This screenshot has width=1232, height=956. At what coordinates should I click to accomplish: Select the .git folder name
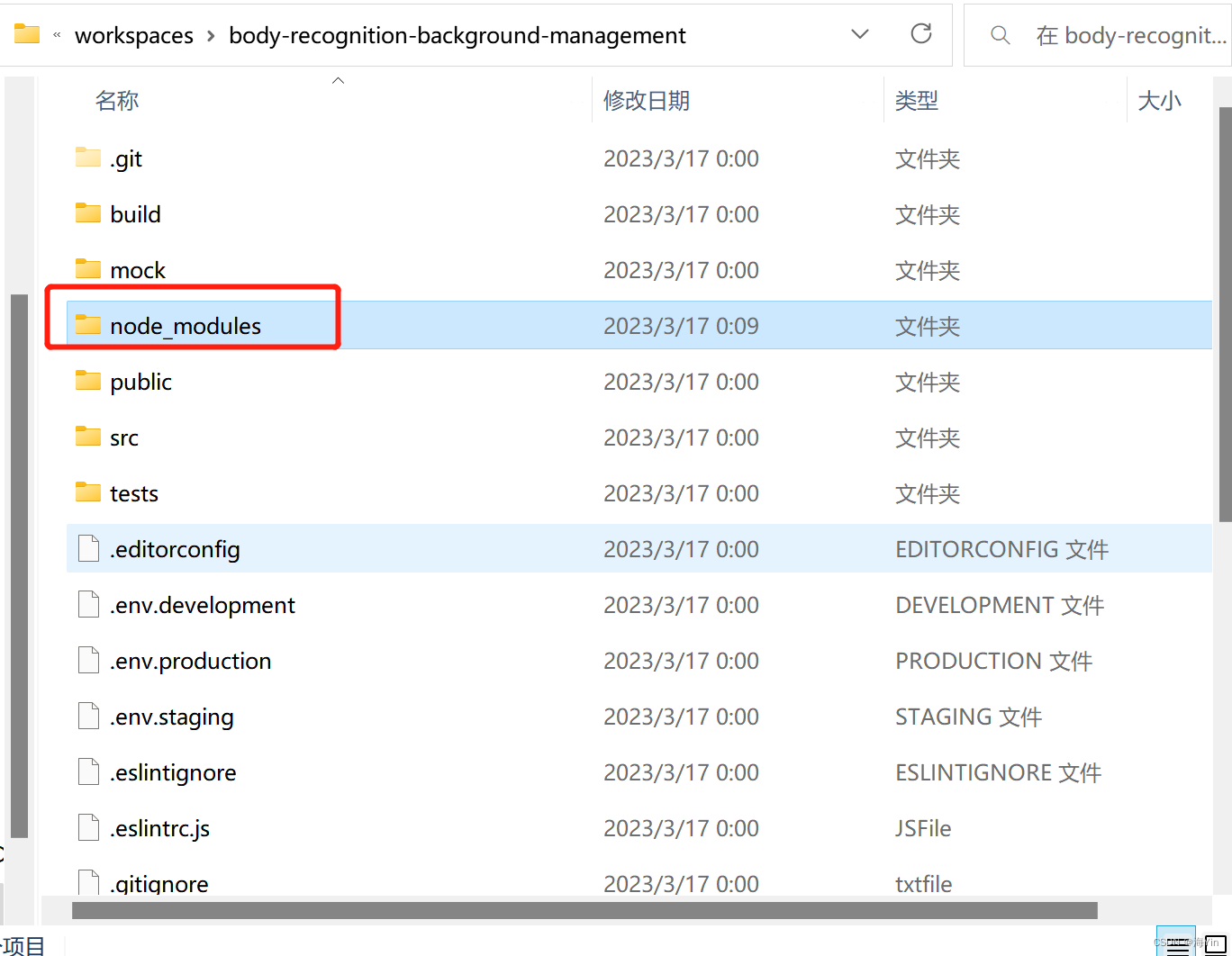pyautogui.click(x=126, y=158)
